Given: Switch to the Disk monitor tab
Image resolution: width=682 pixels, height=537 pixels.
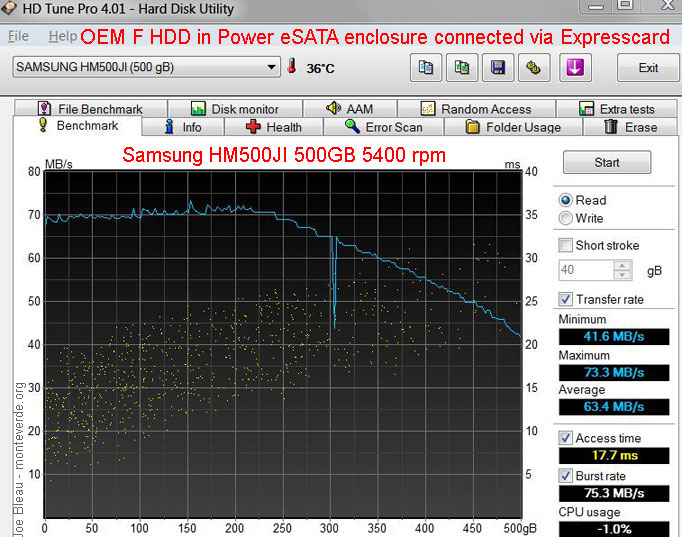Looking at the screenshot, I should coord(235,108).
